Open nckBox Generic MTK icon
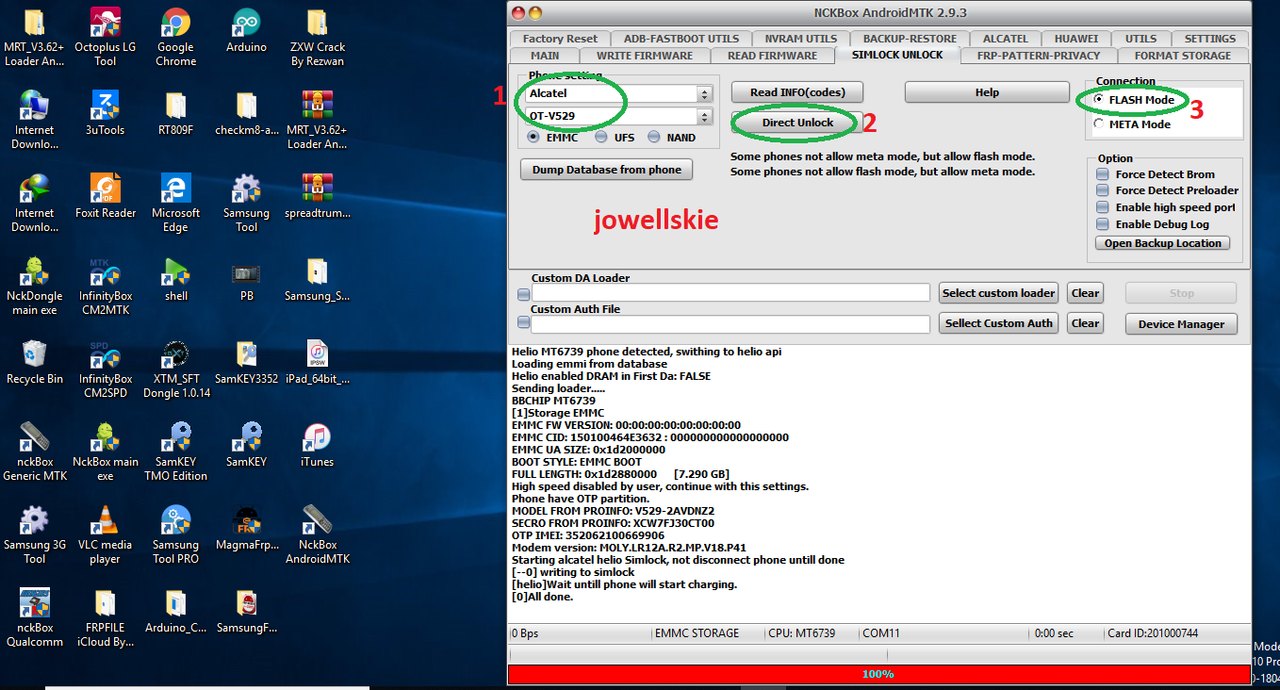The height and width of the screenshot is (690, 1280). pos(34,452)
